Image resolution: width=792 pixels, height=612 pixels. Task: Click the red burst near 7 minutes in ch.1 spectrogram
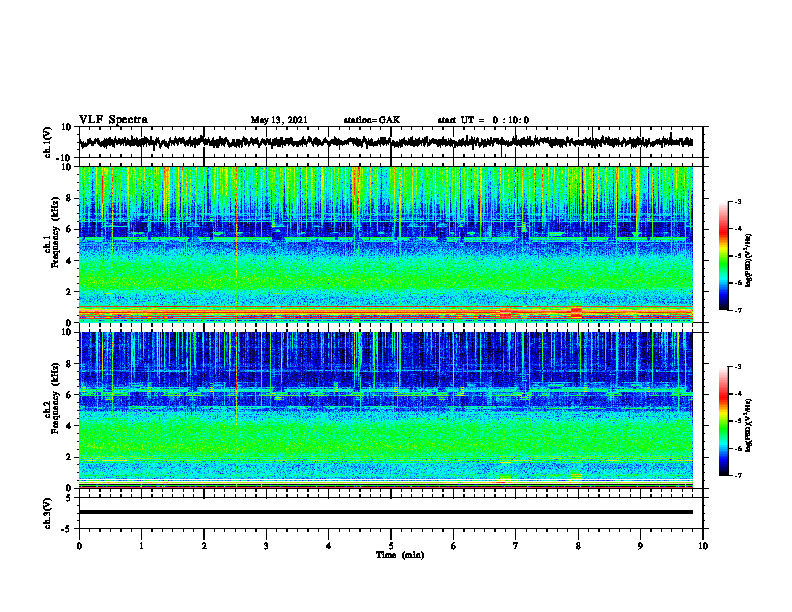coord(506,314)
